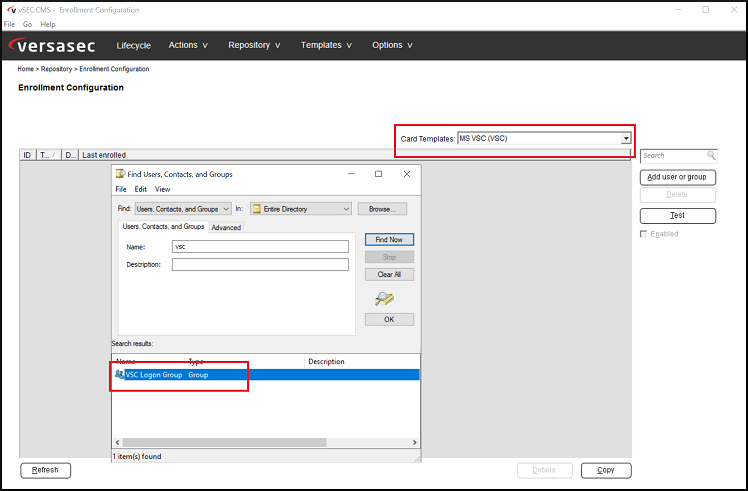Open the dialog's File menu

point(121,189)
